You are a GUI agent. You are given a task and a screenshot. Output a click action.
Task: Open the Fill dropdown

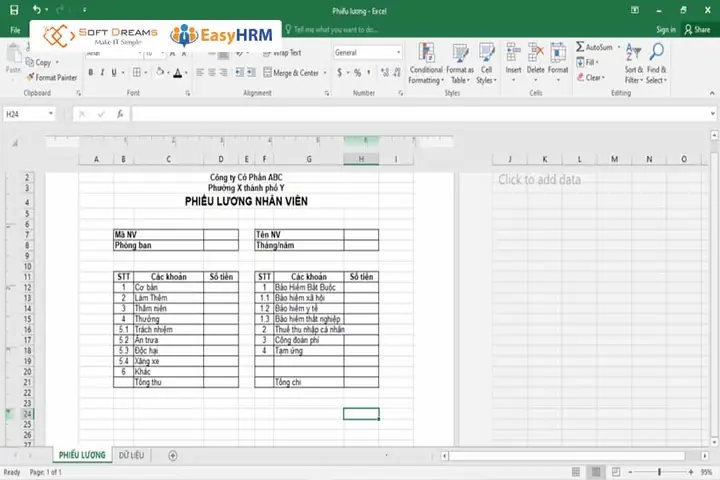click(587, 62)
